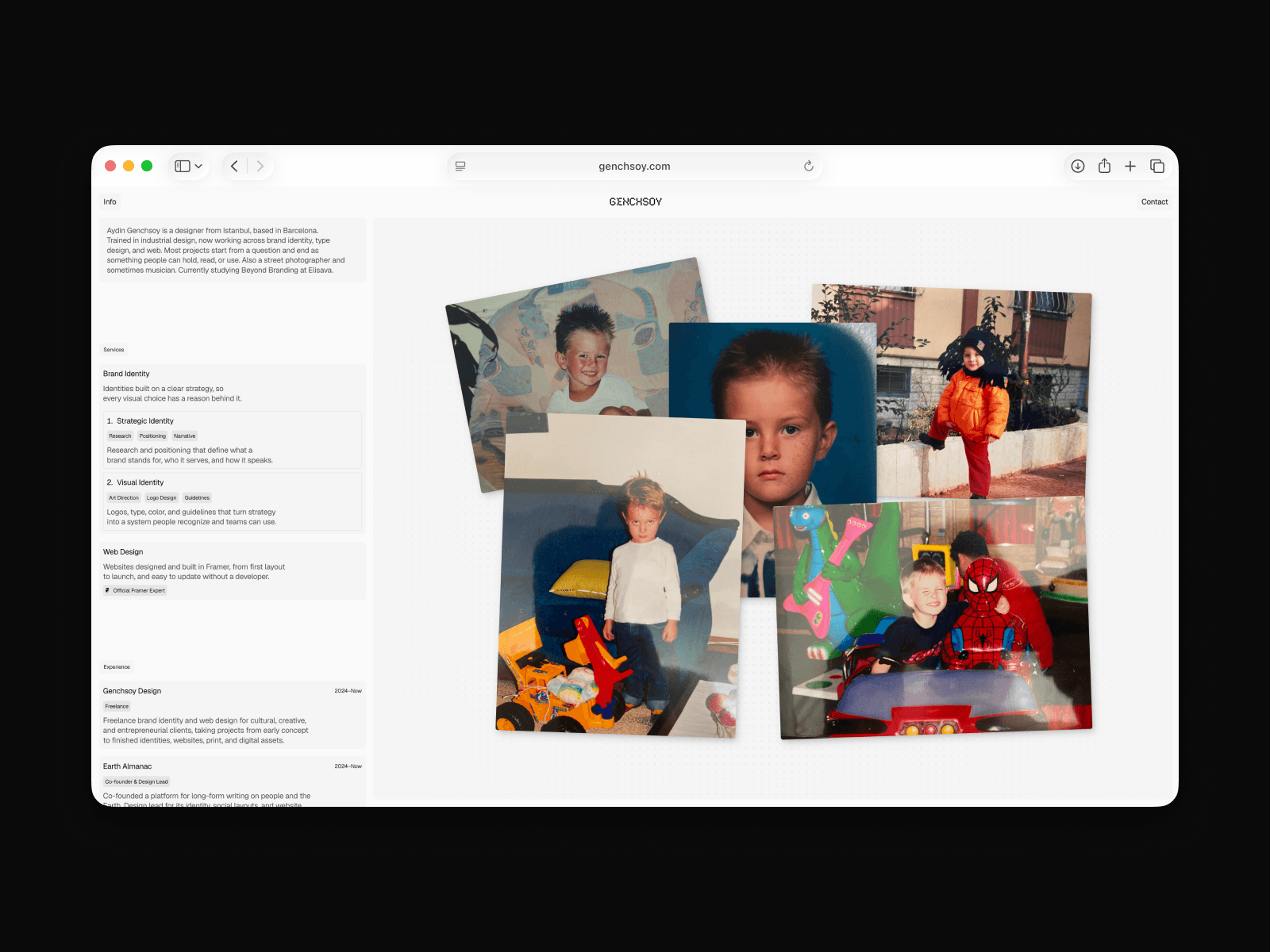Open the Info page link
The height and width of the screenshot is (952, 1270).
click(x=110, y=202)
